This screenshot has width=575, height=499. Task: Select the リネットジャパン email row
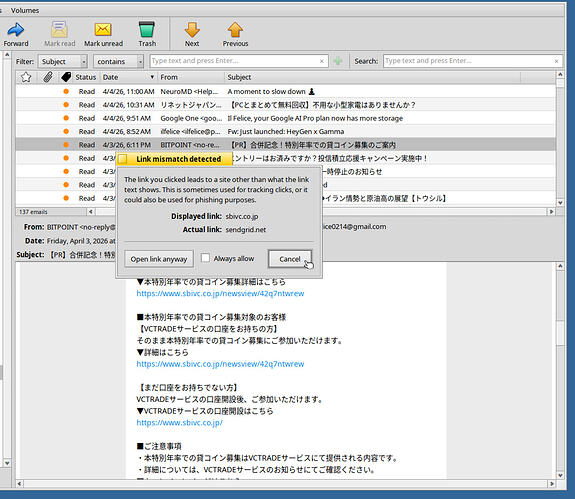pos(286,105)
